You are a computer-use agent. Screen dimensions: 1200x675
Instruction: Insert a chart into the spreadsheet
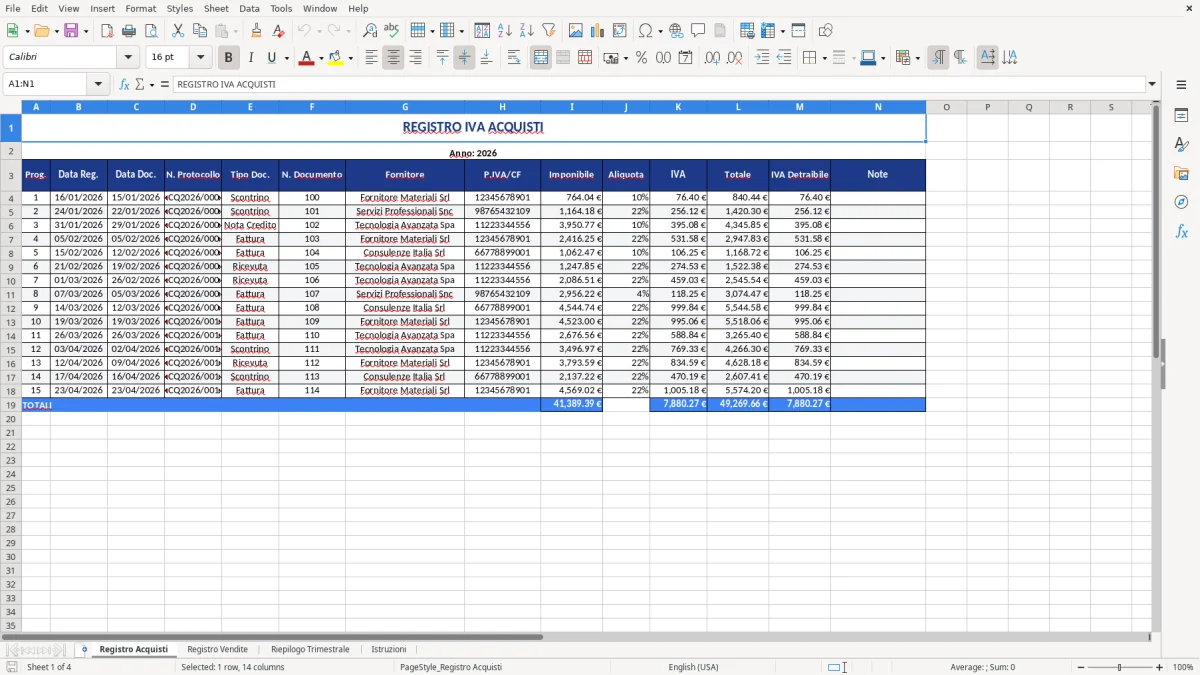pyautogui.click(x=597, y=30)
